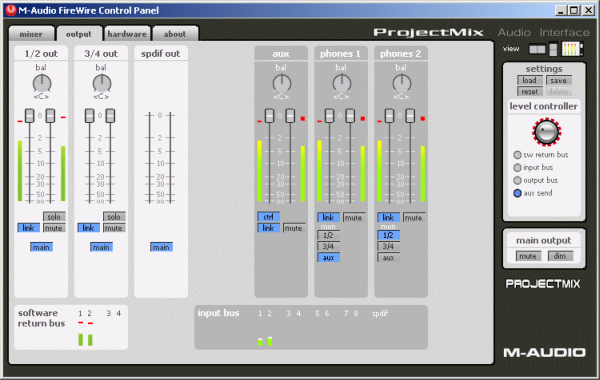Set phones 1 monitor source to 3/4
The width and height of the screenshot is (600, 380).
[328, 246]
